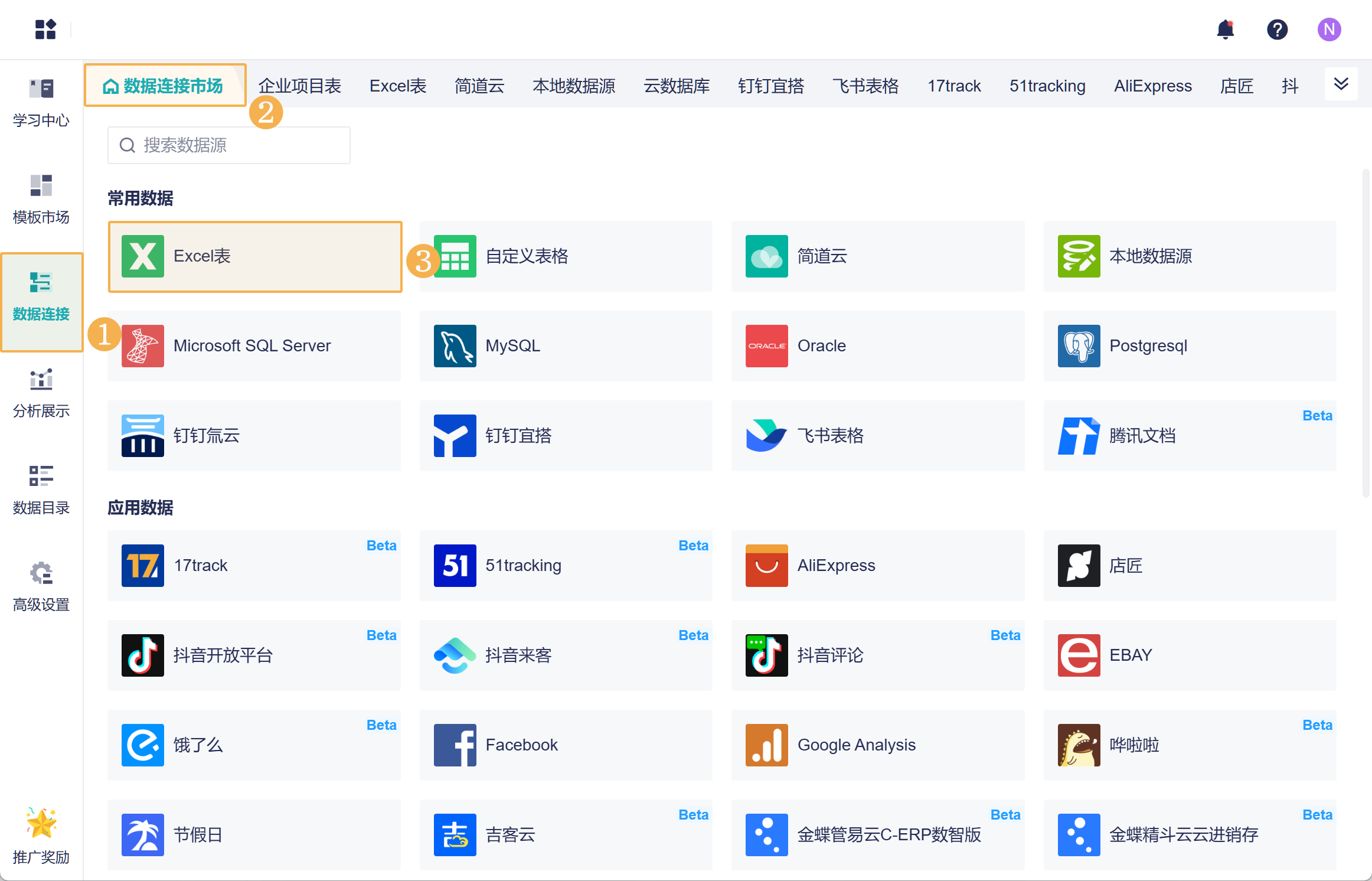Screen dimensions: 1372x881
Task: Click the Beta tag on 腾讯文档
Action: pos(1317,416)
